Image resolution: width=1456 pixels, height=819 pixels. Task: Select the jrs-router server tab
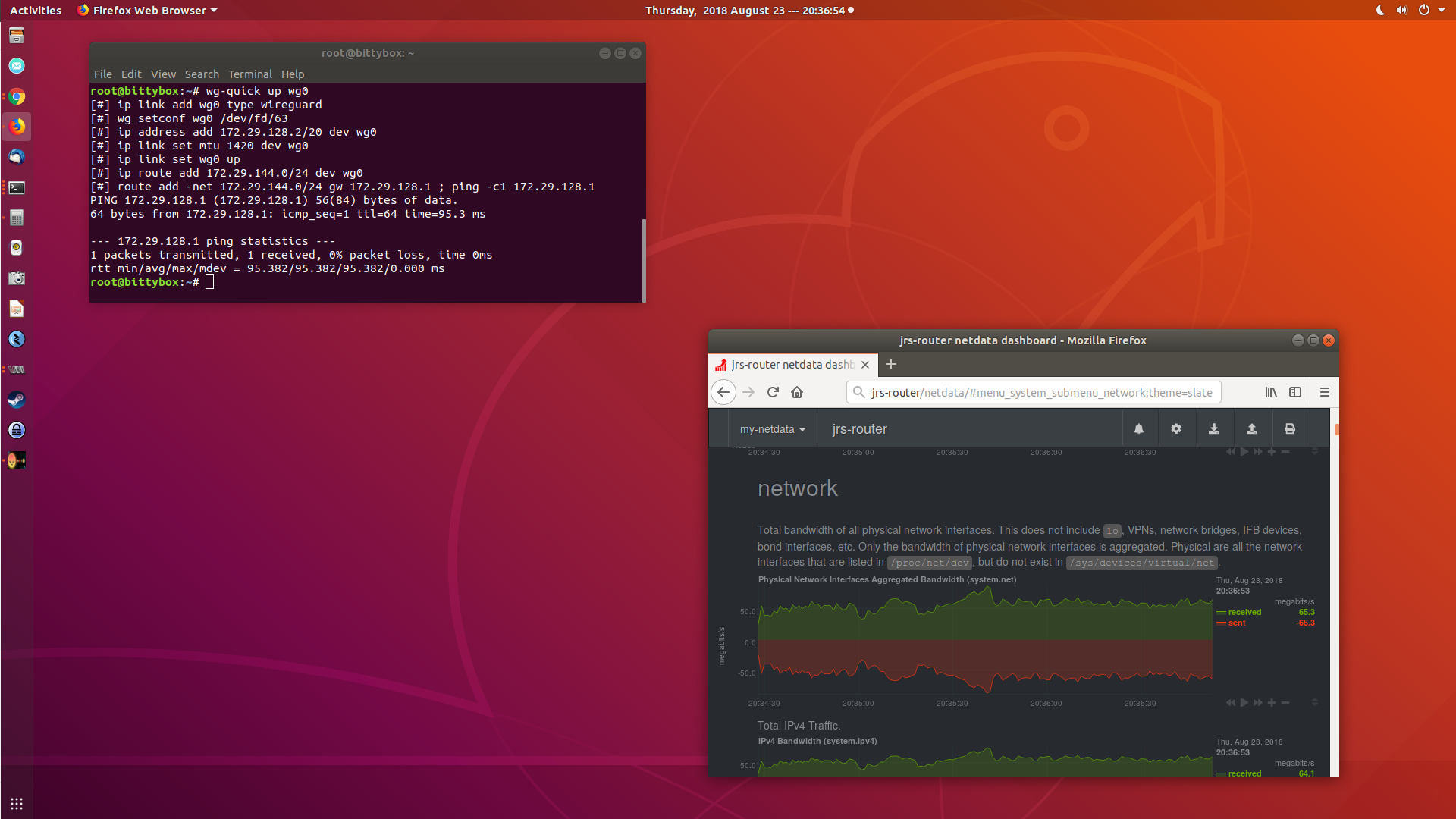click(786, 363)
